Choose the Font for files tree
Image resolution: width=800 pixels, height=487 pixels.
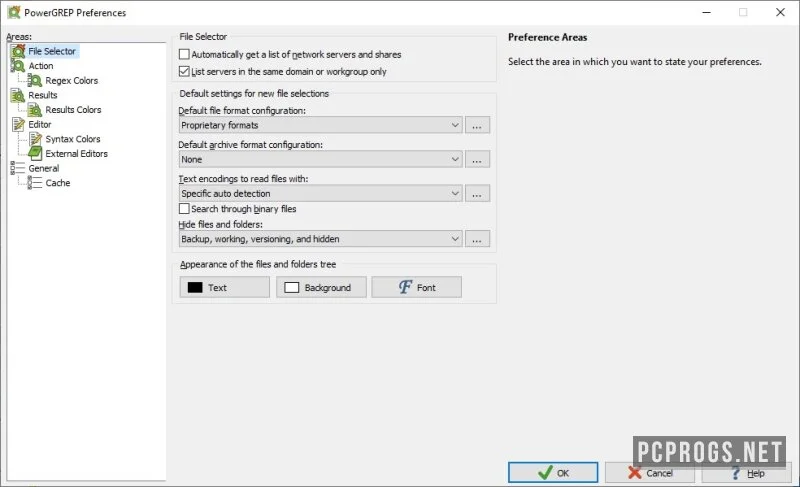pyautogui.click(x=416, y=287)
